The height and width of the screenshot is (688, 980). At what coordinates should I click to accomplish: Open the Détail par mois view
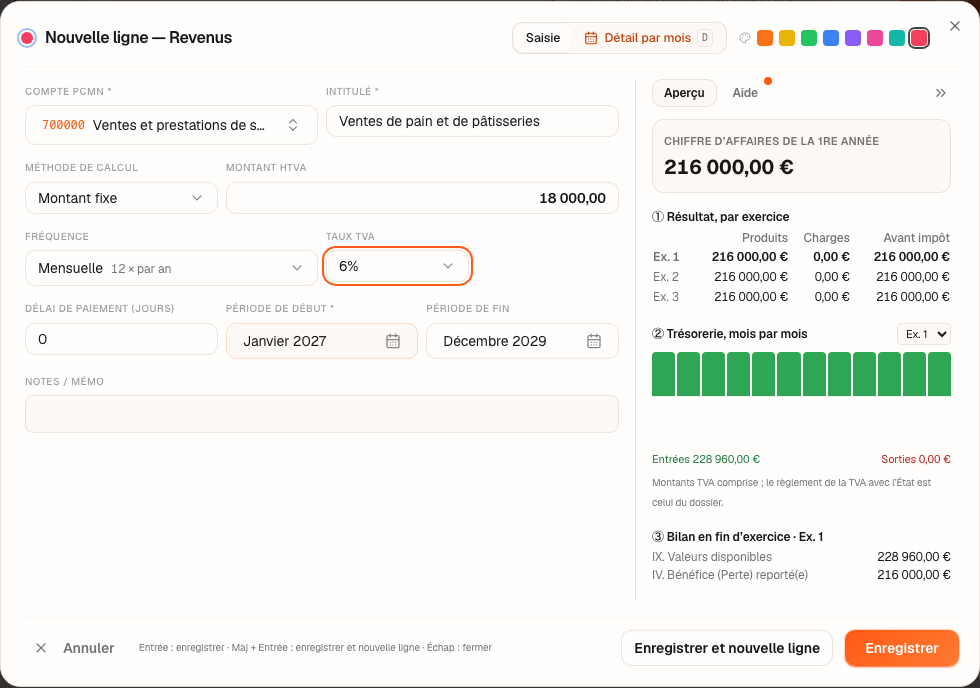tap(648, 38)
